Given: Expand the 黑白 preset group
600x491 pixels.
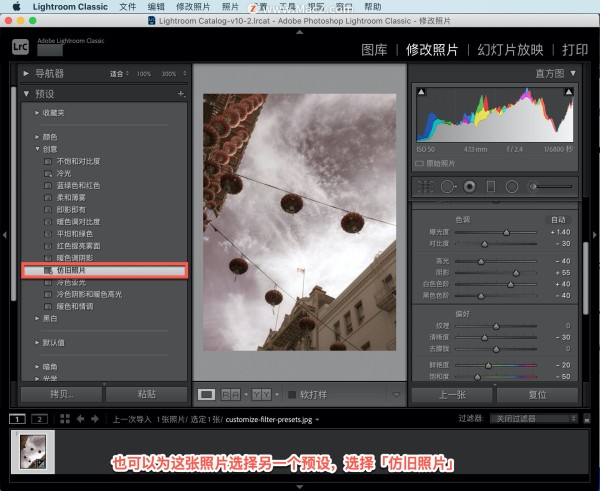Looking at the screenshot, I should 38,318.
